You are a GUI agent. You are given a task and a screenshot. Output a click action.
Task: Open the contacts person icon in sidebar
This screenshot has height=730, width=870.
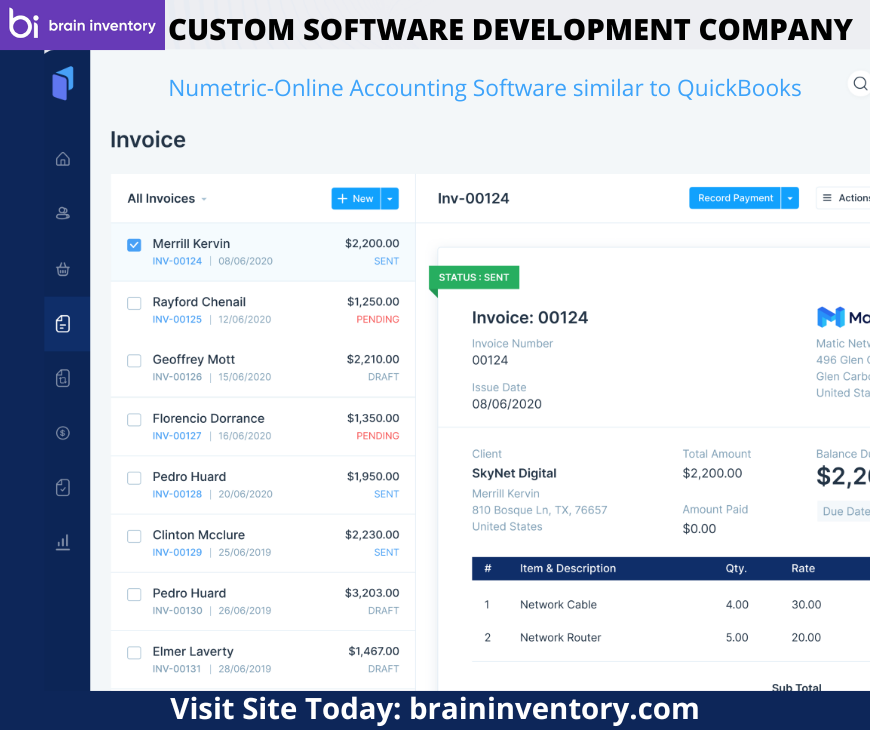click(63, 213)
